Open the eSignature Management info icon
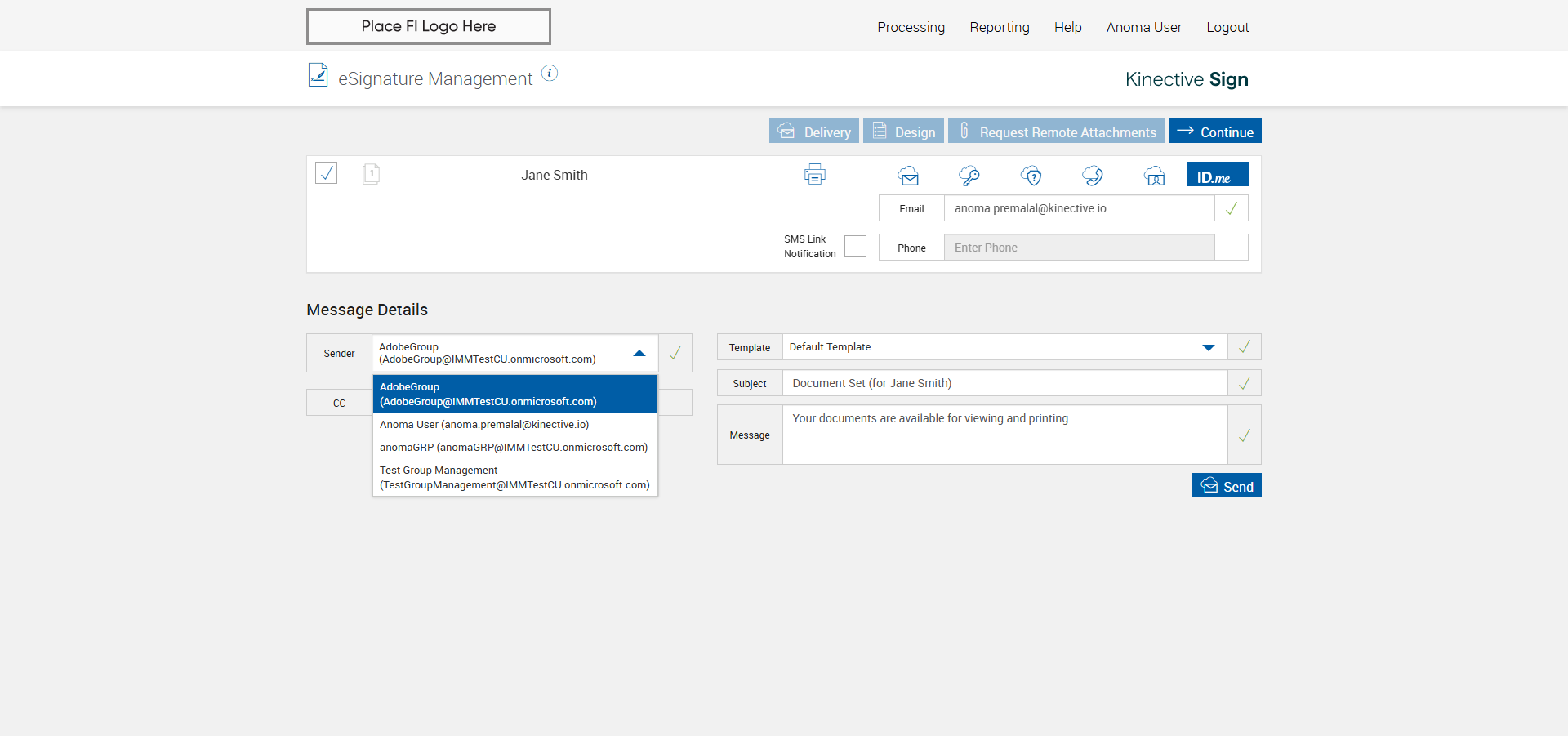1568x736 pixels. pos(550,73)
